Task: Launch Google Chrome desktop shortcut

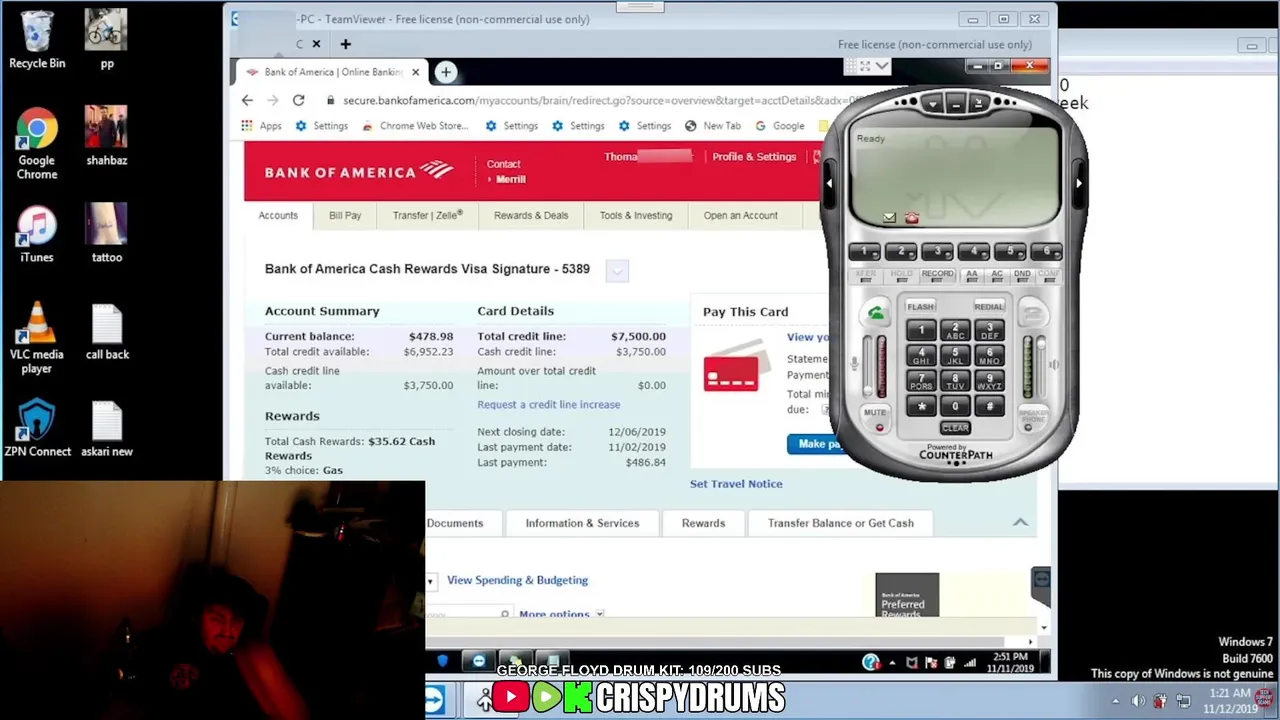Action: click(x=37, y=144)
